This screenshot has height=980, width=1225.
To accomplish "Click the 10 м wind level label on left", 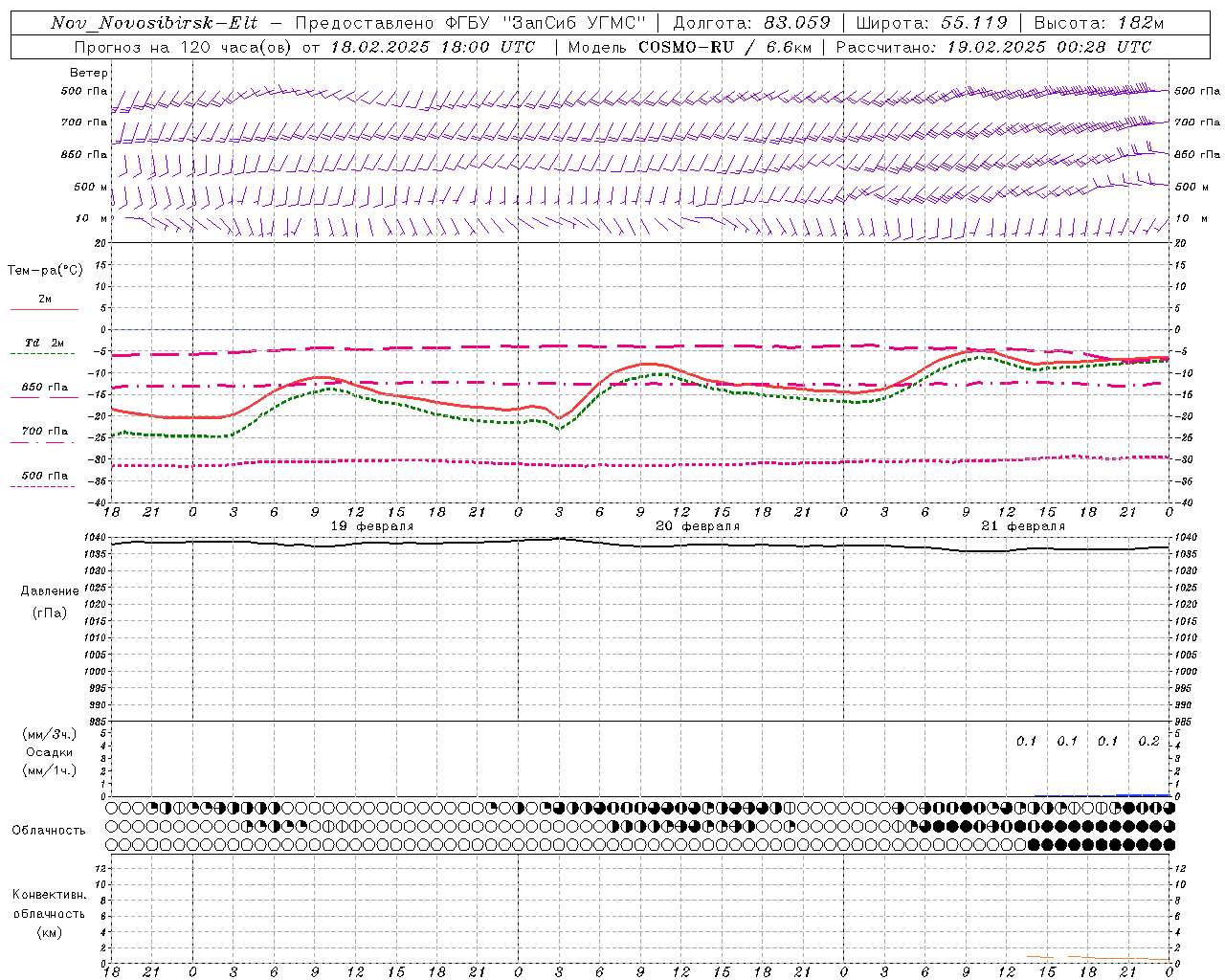I will (x=92, y=218).
